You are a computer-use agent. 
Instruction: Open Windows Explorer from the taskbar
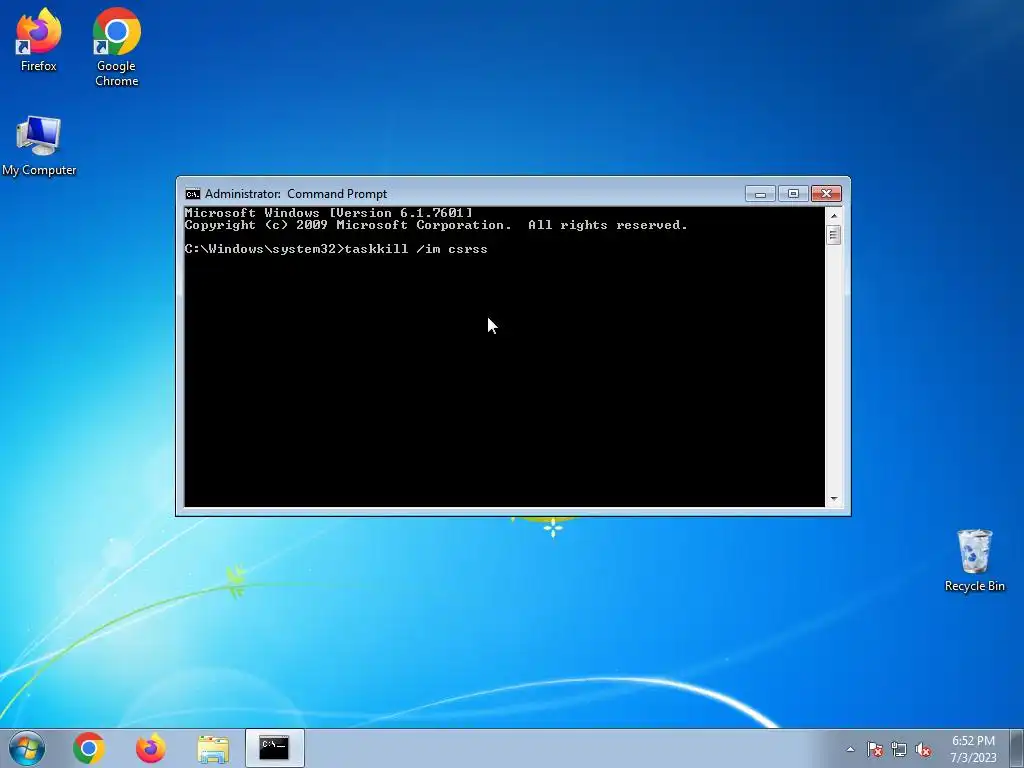(213, 748)
